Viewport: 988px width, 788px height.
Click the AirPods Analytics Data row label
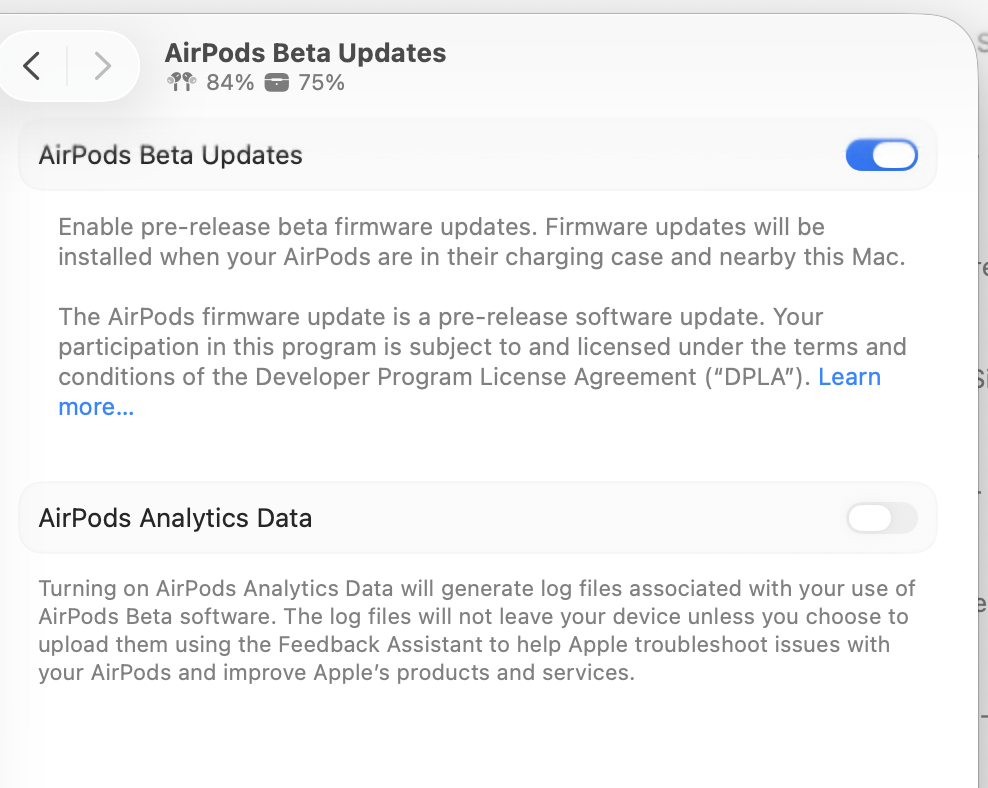click(175, 518)
